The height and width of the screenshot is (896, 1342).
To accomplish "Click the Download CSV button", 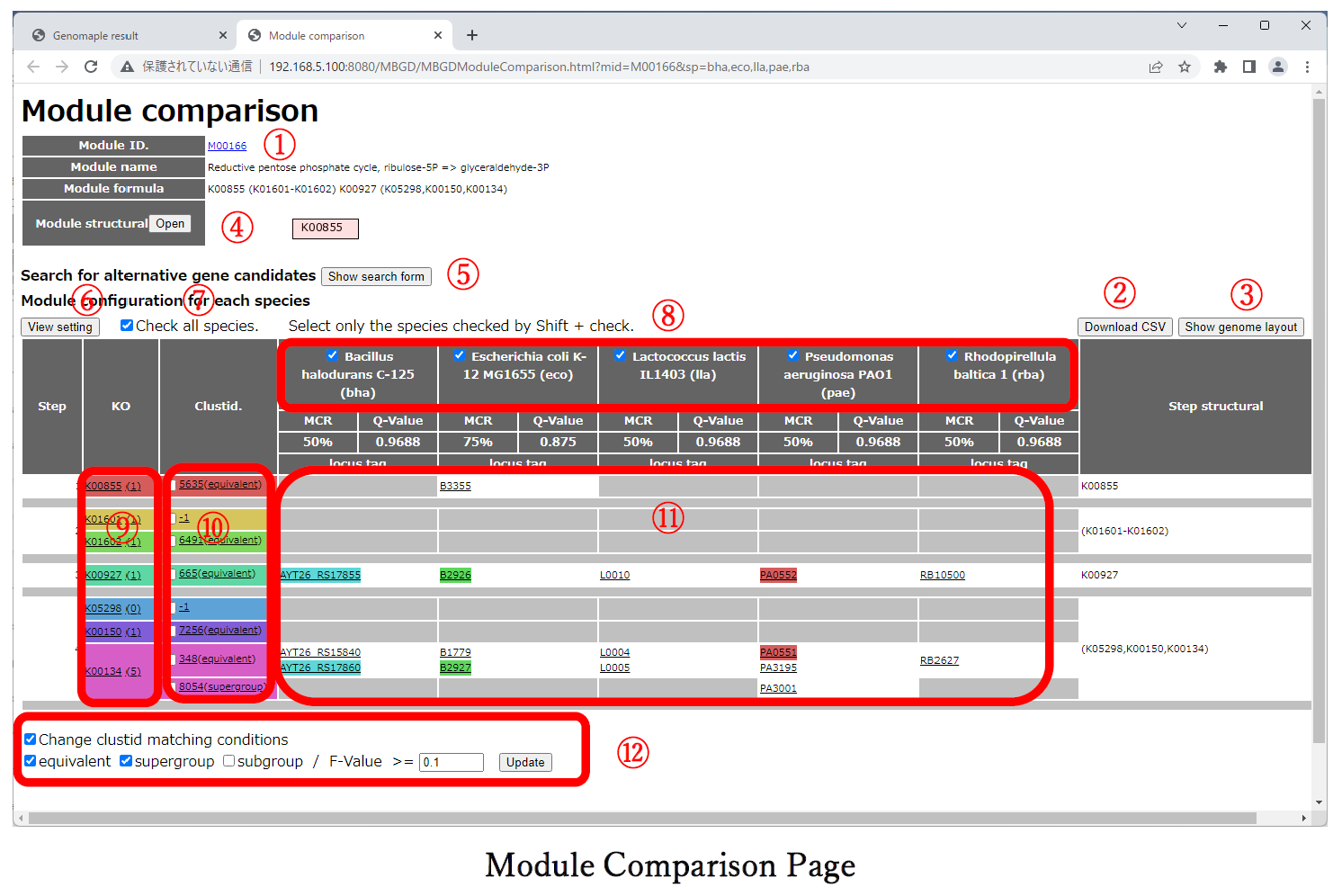I will coord(1124,327).
